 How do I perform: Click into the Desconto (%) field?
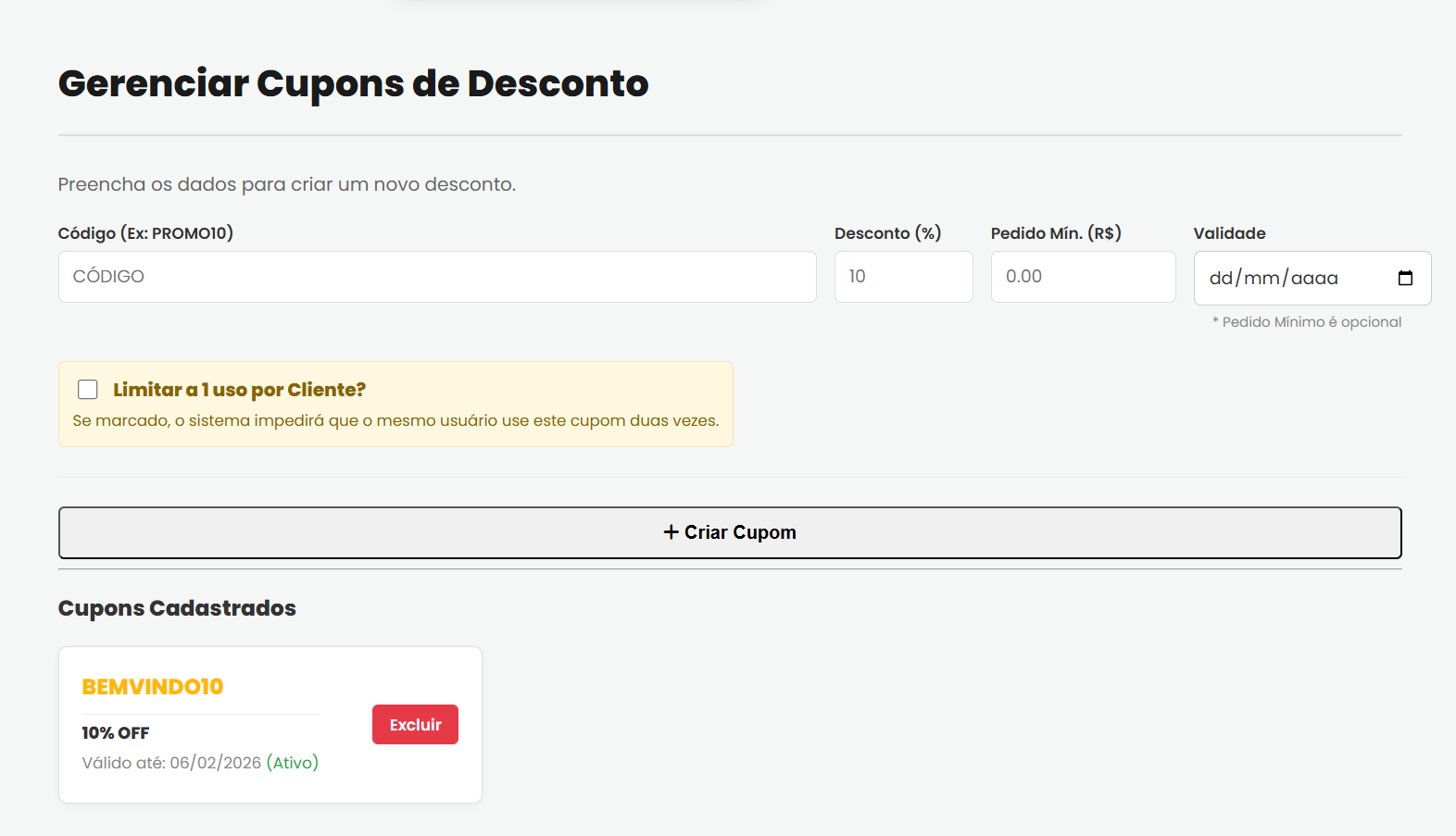[x=903, y=277]
